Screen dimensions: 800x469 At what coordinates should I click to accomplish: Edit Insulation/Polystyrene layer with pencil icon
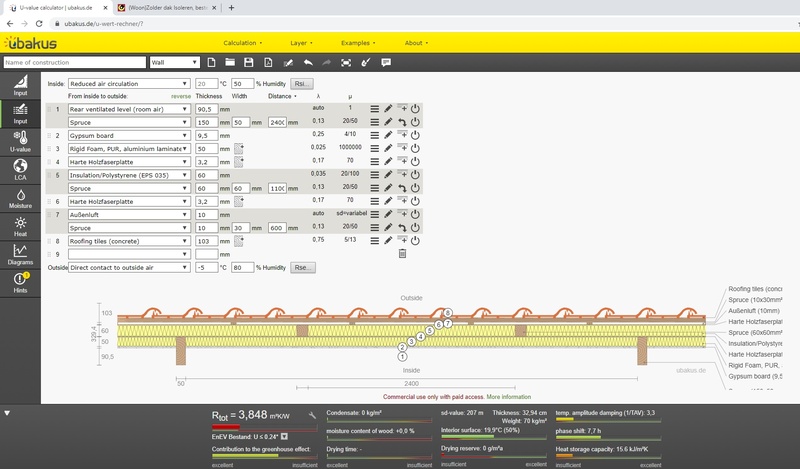(x=388, y=175)
